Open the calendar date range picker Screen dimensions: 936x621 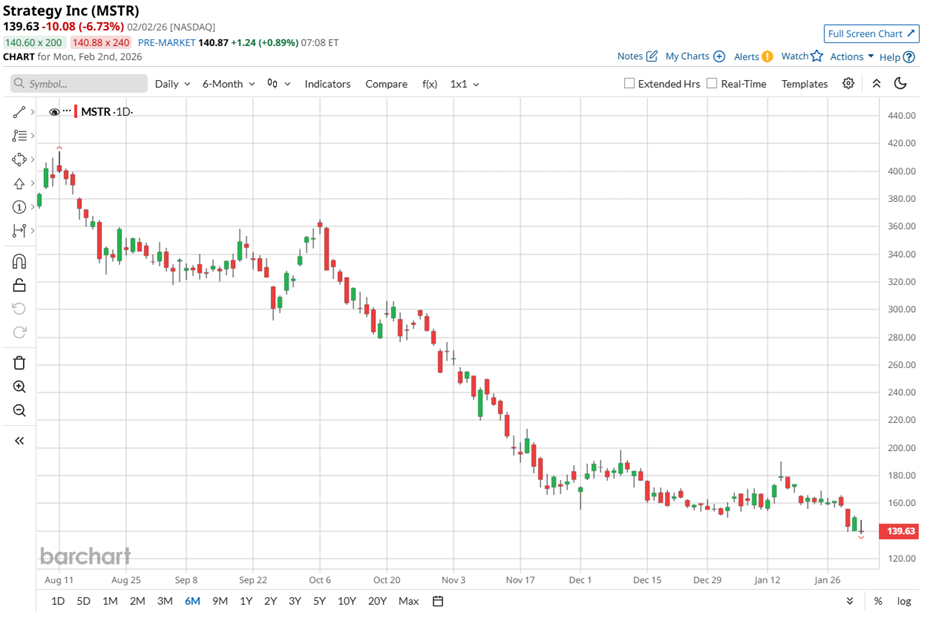pyautogui.click(x=438, y=601)
